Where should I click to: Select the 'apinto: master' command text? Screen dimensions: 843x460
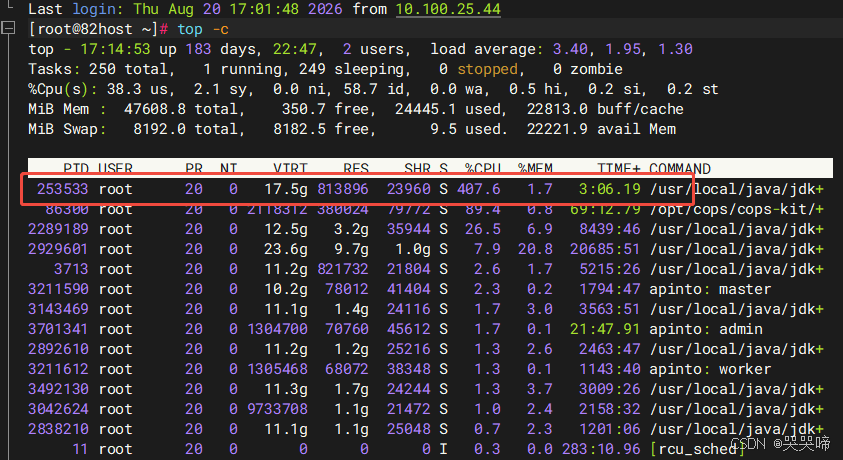pos(710,289)
